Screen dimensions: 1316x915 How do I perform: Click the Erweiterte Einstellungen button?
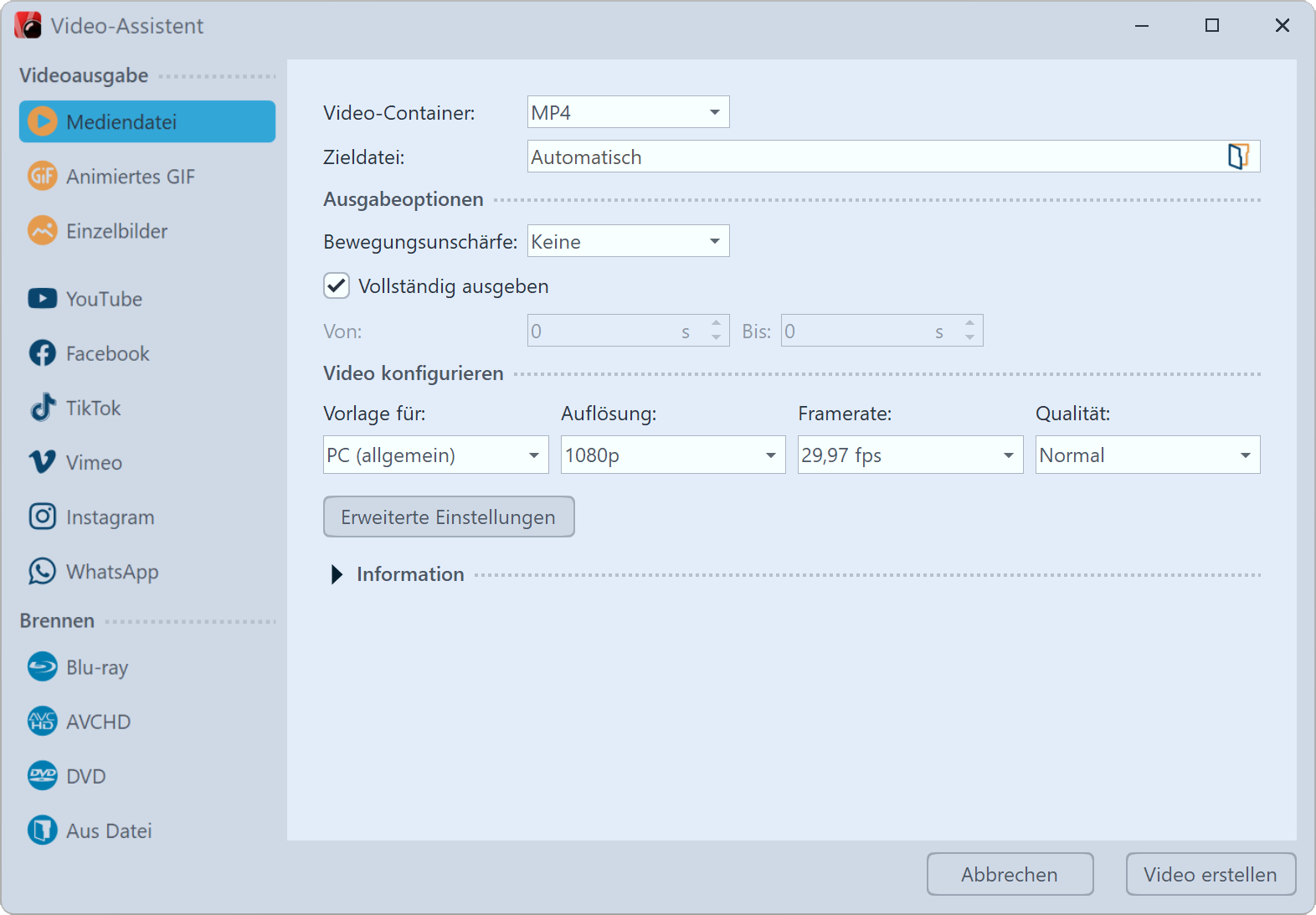tap(449, 517)
